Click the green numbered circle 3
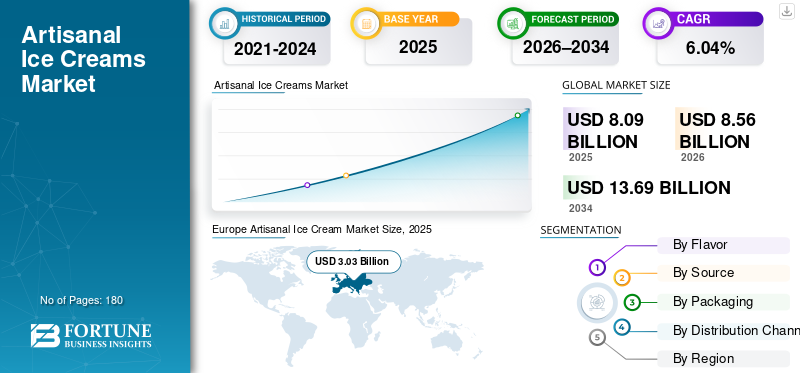The width and height of the screenshot is (800, 373). point(632,302)
